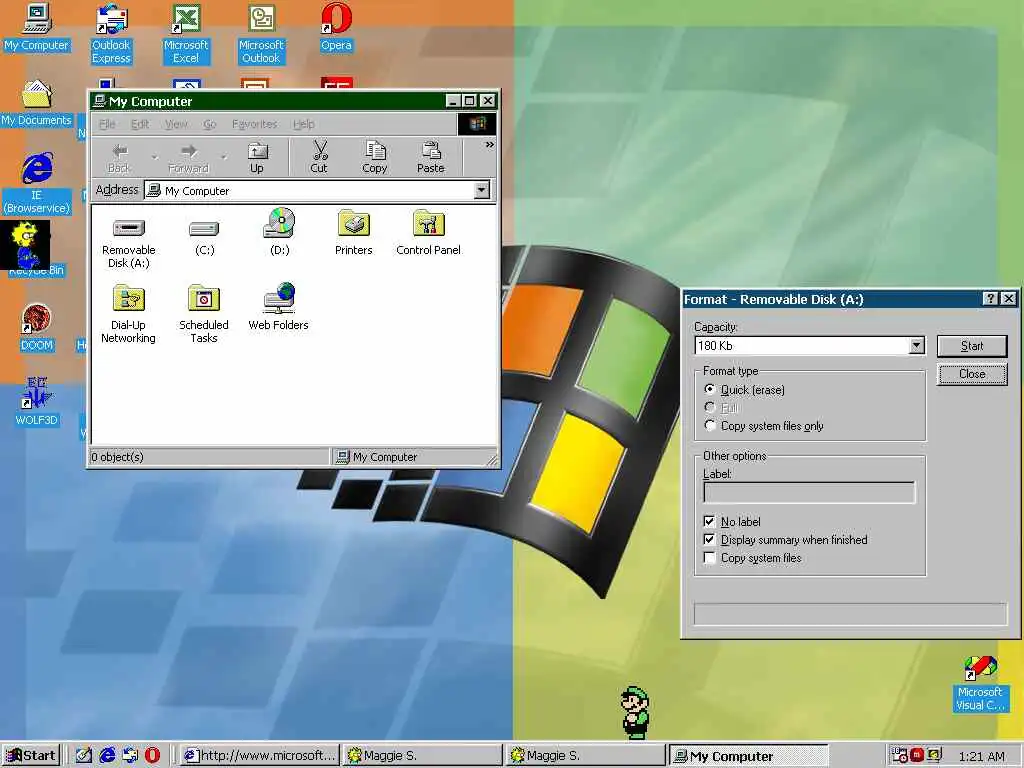The image size is (1024, 768).
Task: Click Start in the Format dialog
Action: point(972,346)
